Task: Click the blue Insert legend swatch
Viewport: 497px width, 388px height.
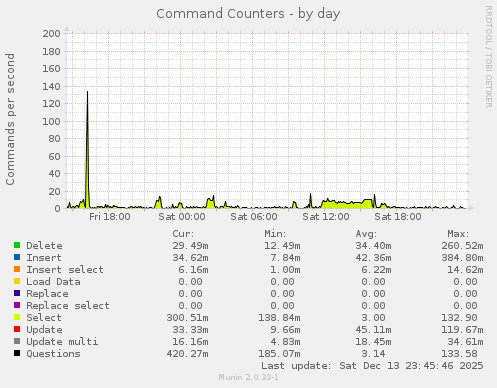Action: tap(17, 257)
